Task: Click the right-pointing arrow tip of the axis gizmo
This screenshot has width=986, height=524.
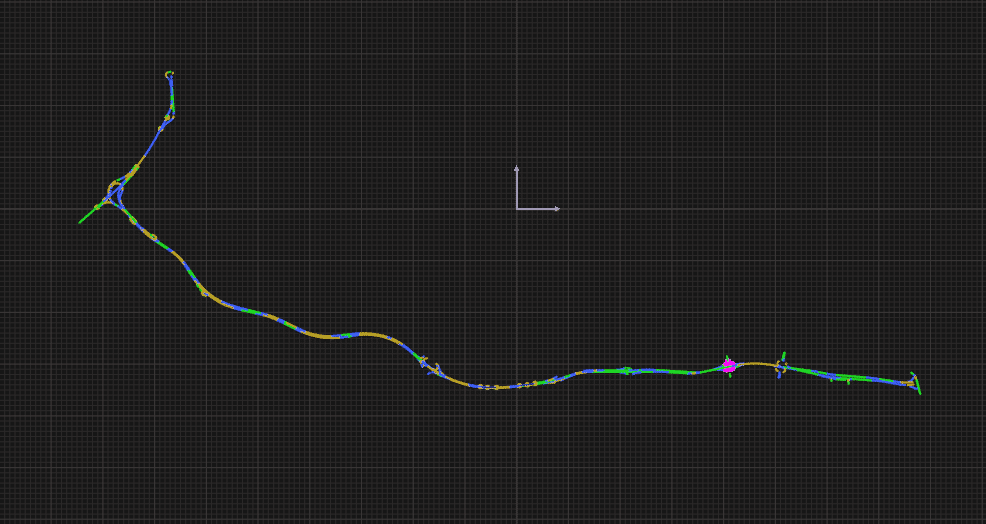Action: (557, 208)
